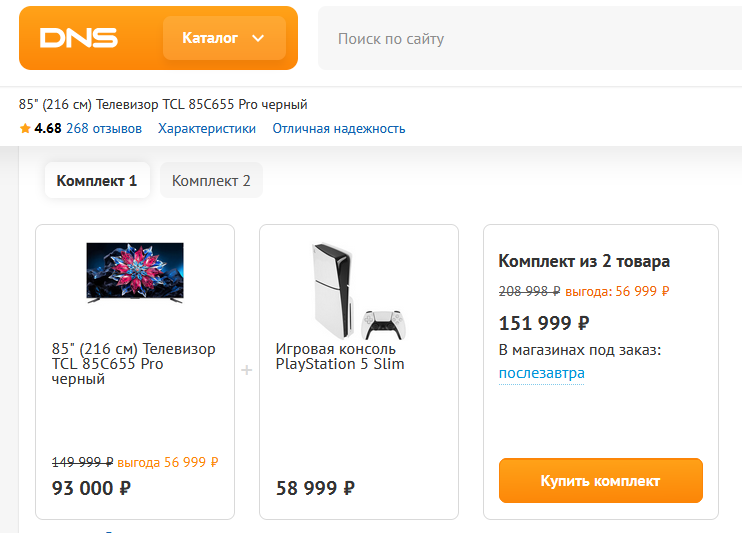Viewport: 742px width, 533px height.
Task: Switch to the Комплект 2 tab
Action: [211, 181]
